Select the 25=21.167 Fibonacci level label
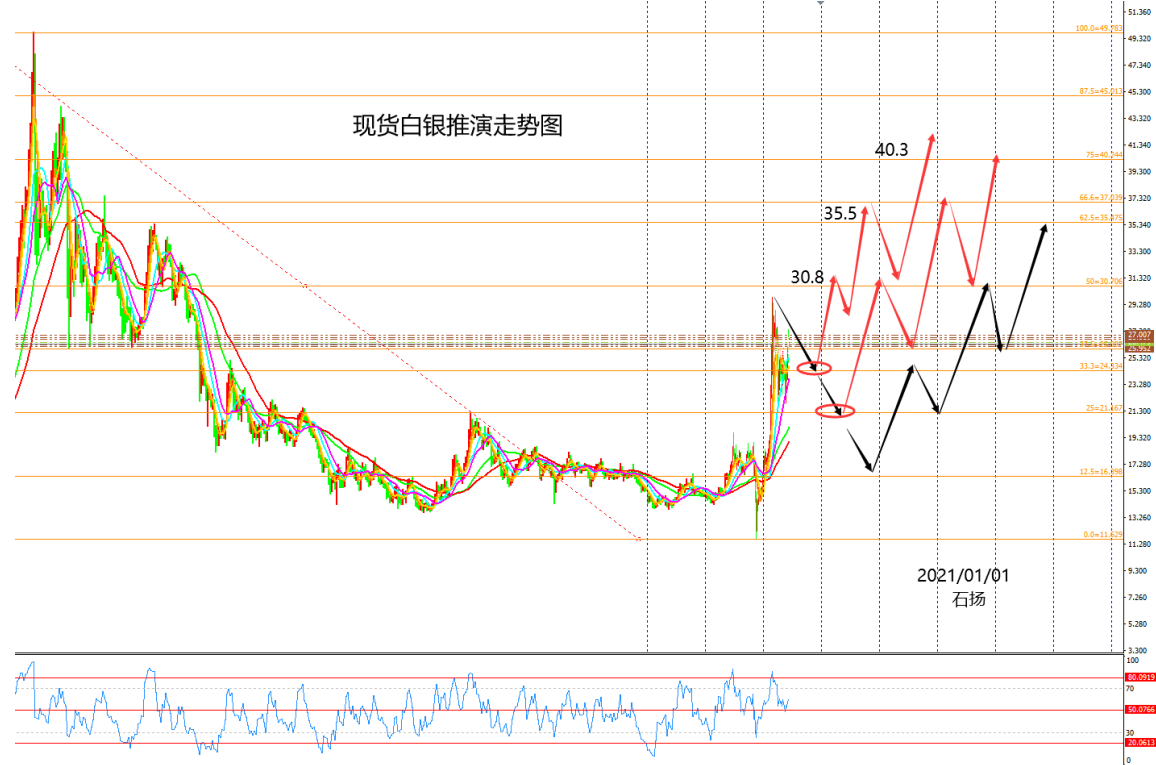Viewport: 1156px width, 765px height. pos(1104,408)
